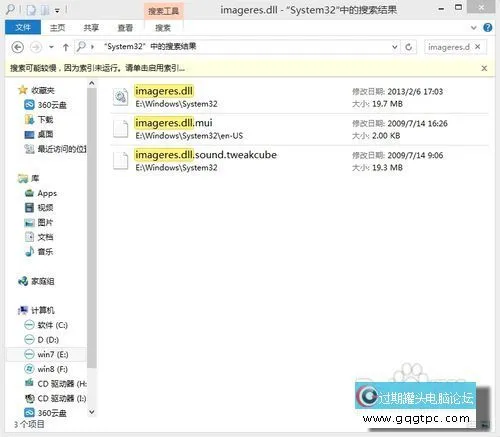Click the imageres.d search box
The width and height of the screenshot is (500, 437).
[449, 47]
